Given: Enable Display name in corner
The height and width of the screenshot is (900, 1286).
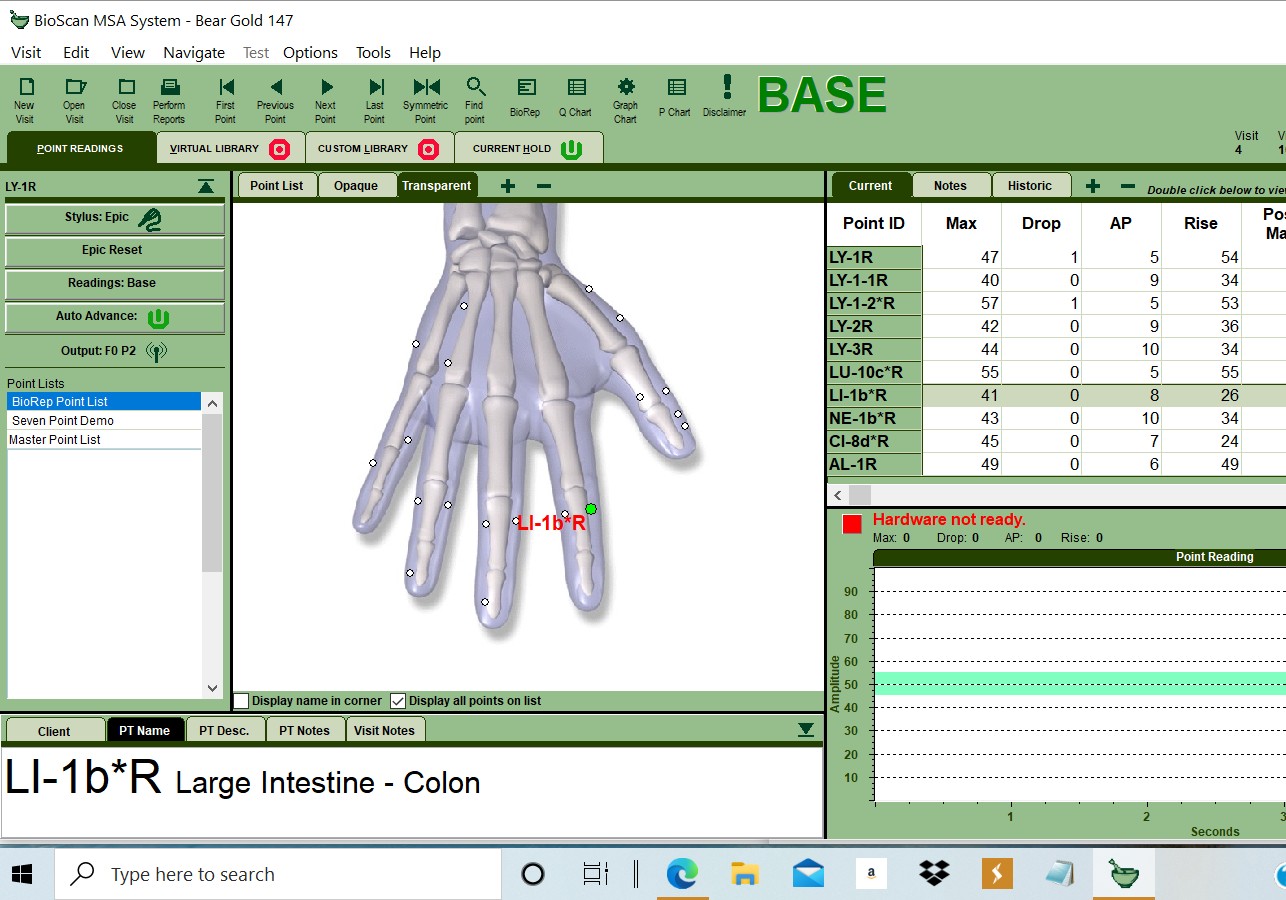Looking at the screenshot, I should (x=240, y=700).
